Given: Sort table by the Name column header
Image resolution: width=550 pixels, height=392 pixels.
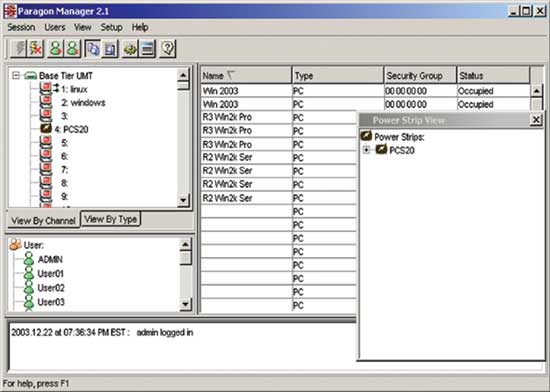Looking at the screenshot, I should [246, 75].
